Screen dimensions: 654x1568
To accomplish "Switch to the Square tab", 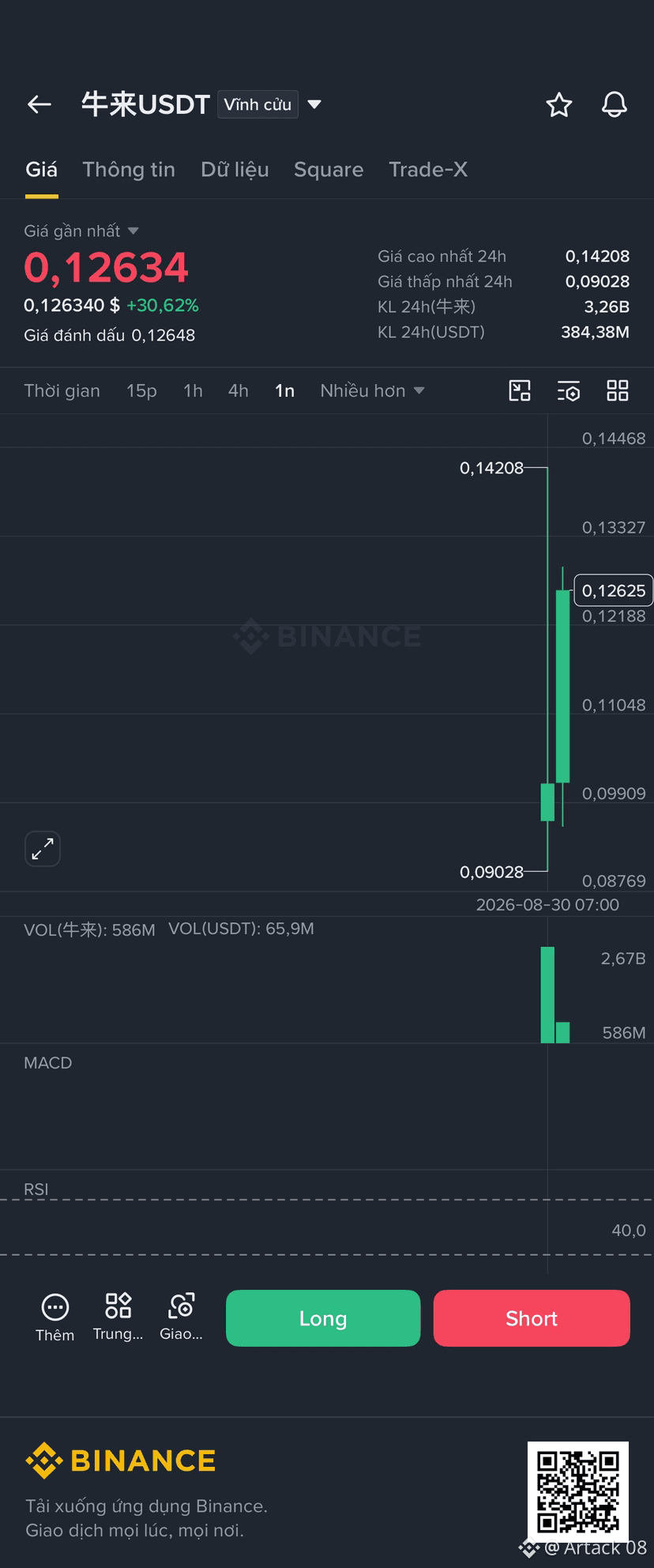I will click(x=329, y=169).
